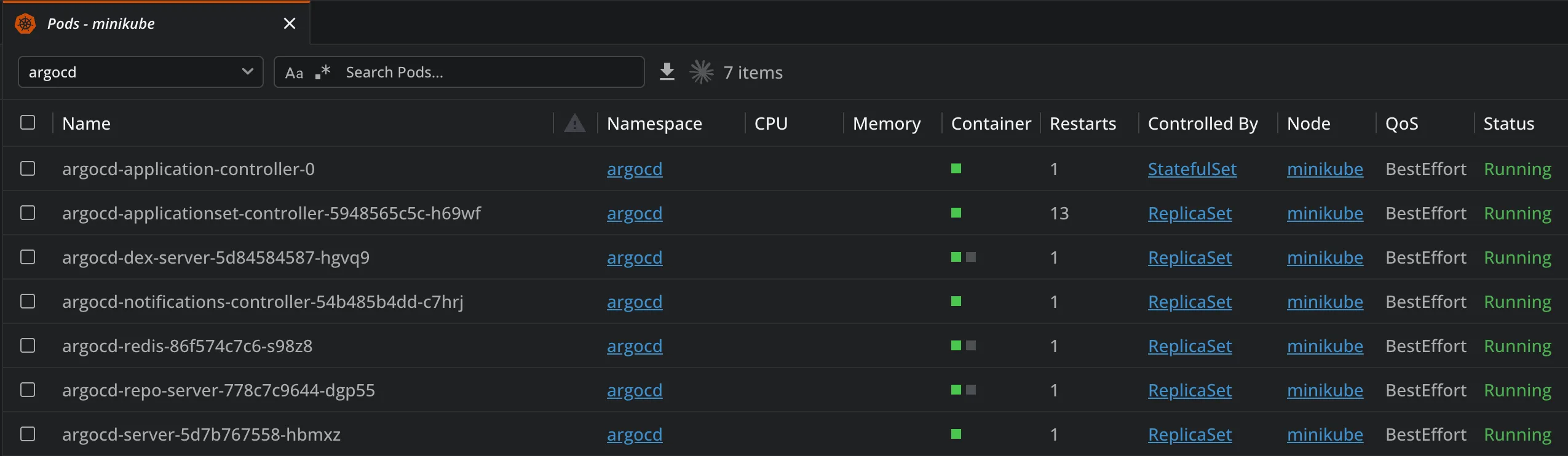Image resolution: width=1568 pixels, height=456 pixels.
Task: Open pod argocd-redis-86f574c7c6-s98z8
Action: (x=187, y=346)
